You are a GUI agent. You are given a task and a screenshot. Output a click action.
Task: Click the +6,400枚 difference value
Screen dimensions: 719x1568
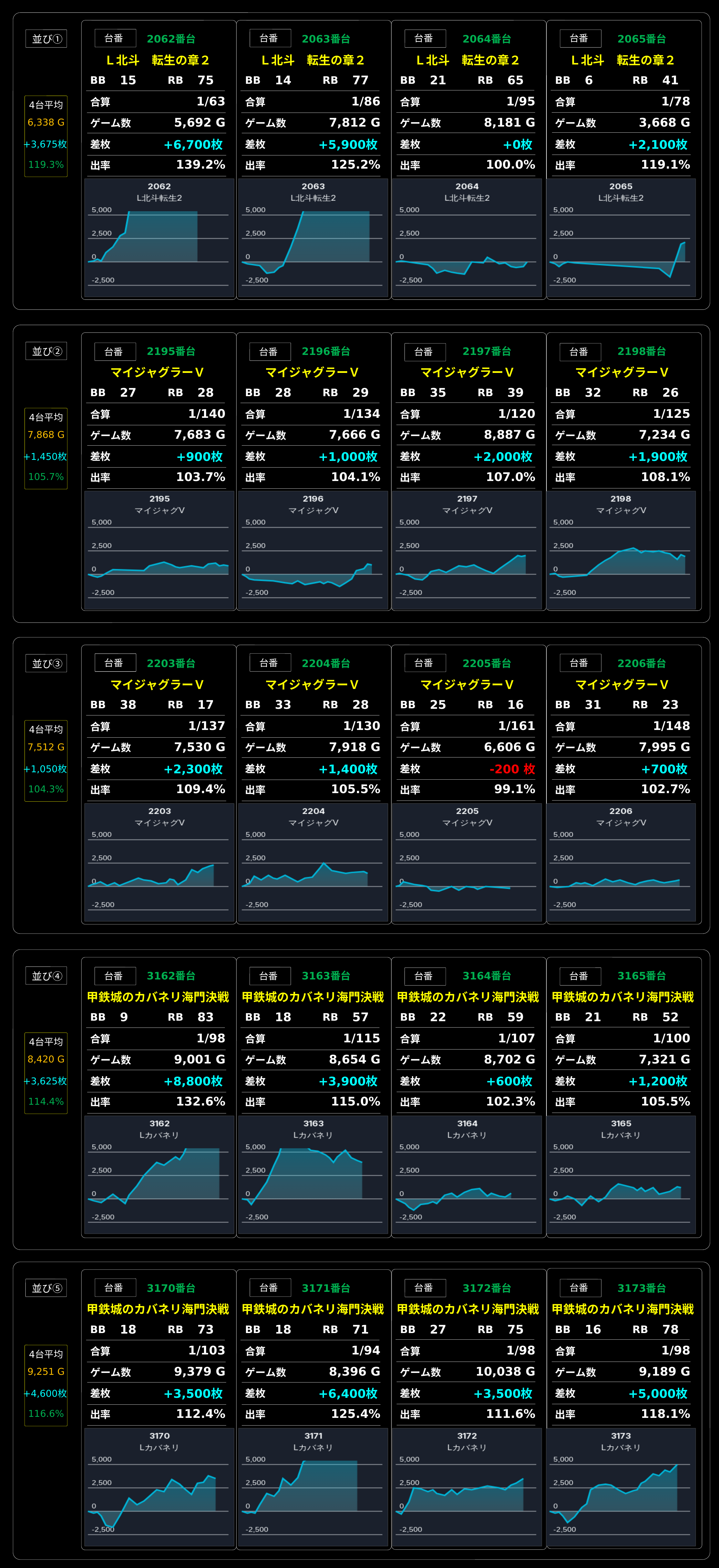(348, 1393)
